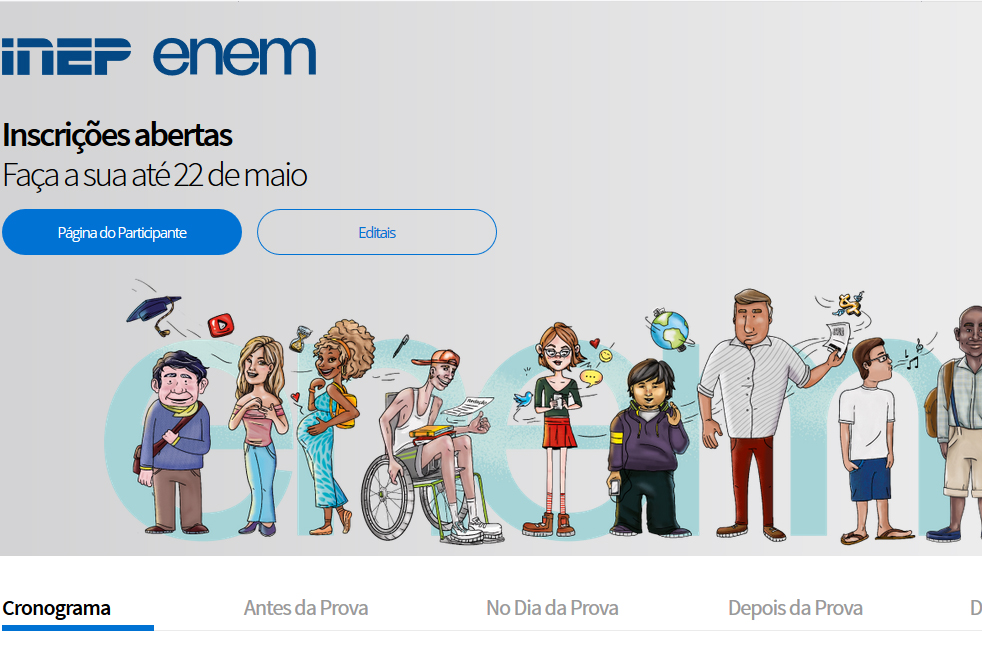
Task: Switch to Antes da Prova tab
Action: click(306, 608)
